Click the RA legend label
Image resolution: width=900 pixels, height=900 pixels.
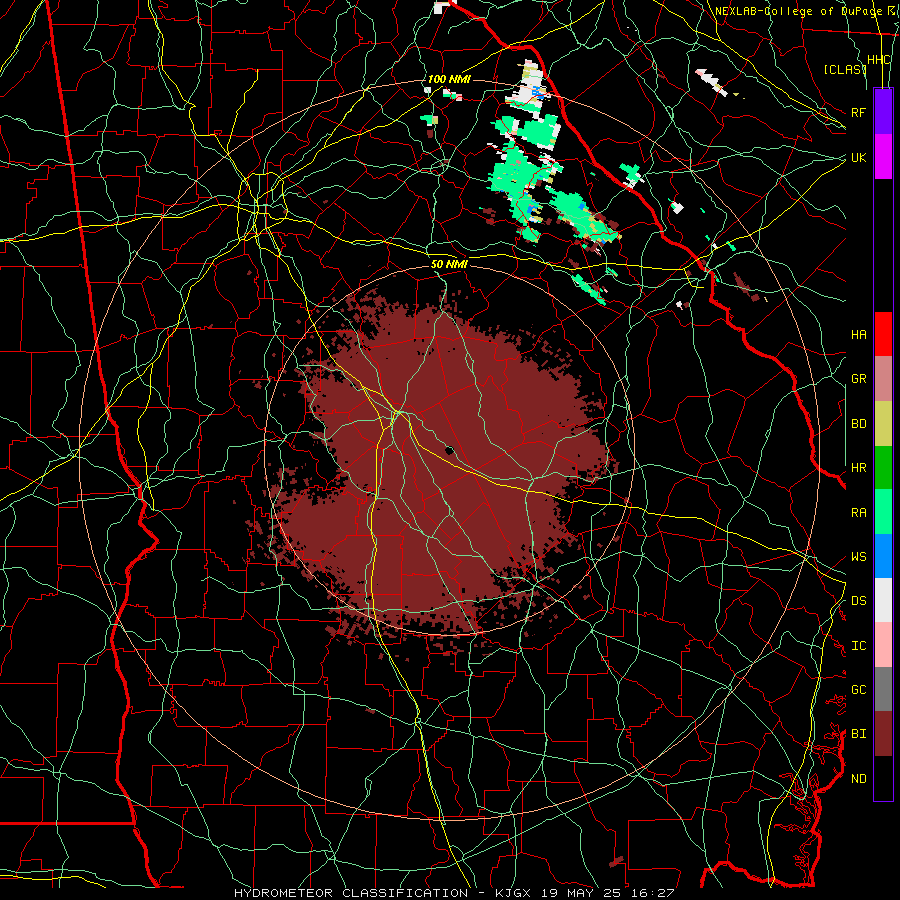[x=858, y=512]
